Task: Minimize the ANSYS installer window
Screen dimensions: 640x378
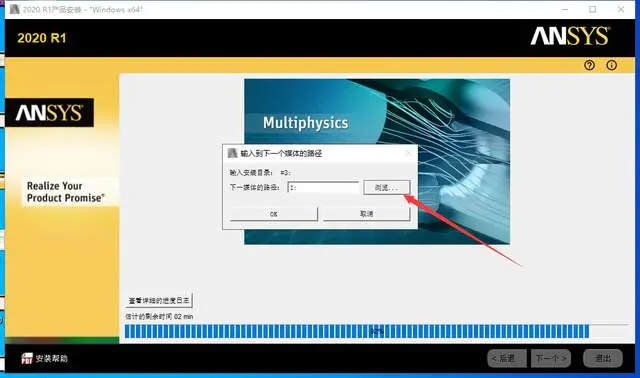Action: [565, 9]
